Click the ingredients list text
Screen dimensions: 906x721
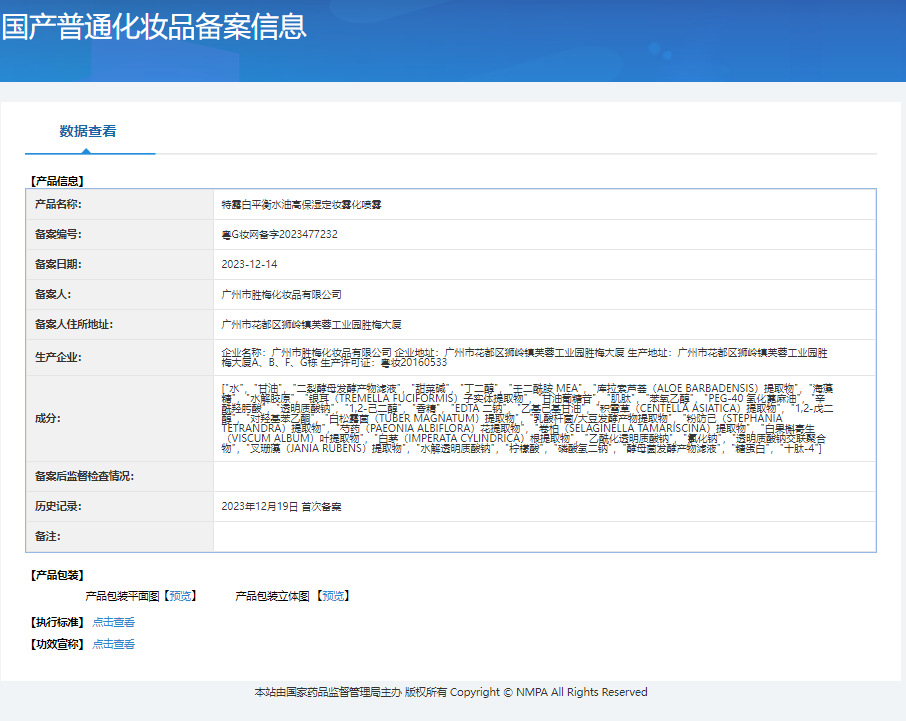click(528, 418)
